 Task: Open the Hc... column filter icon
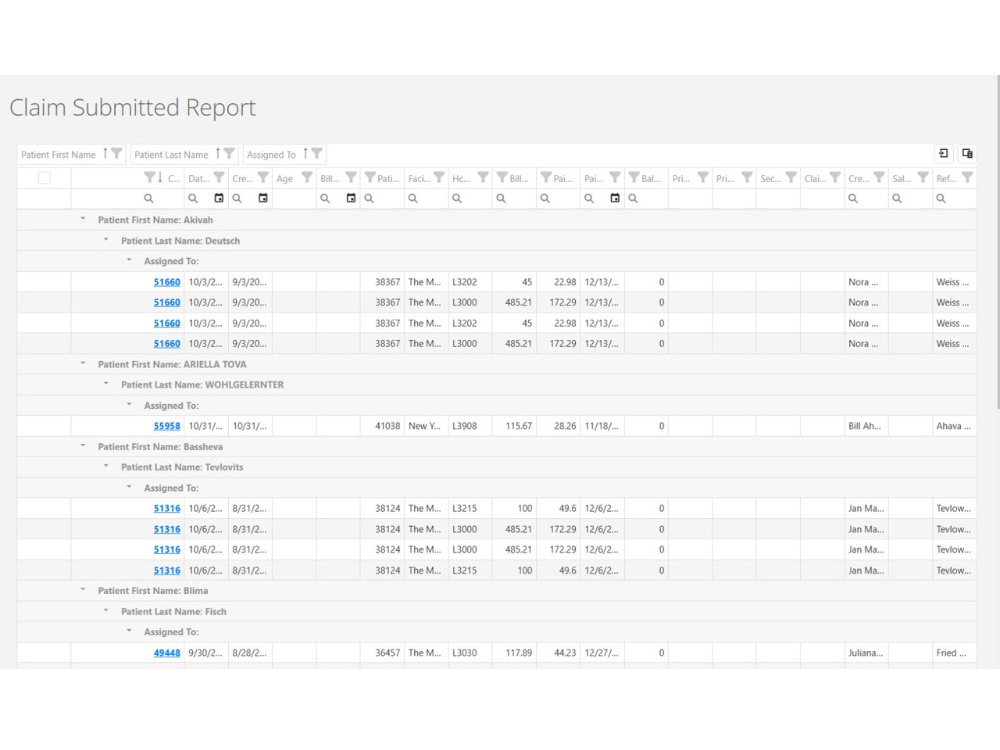[483, 177]
